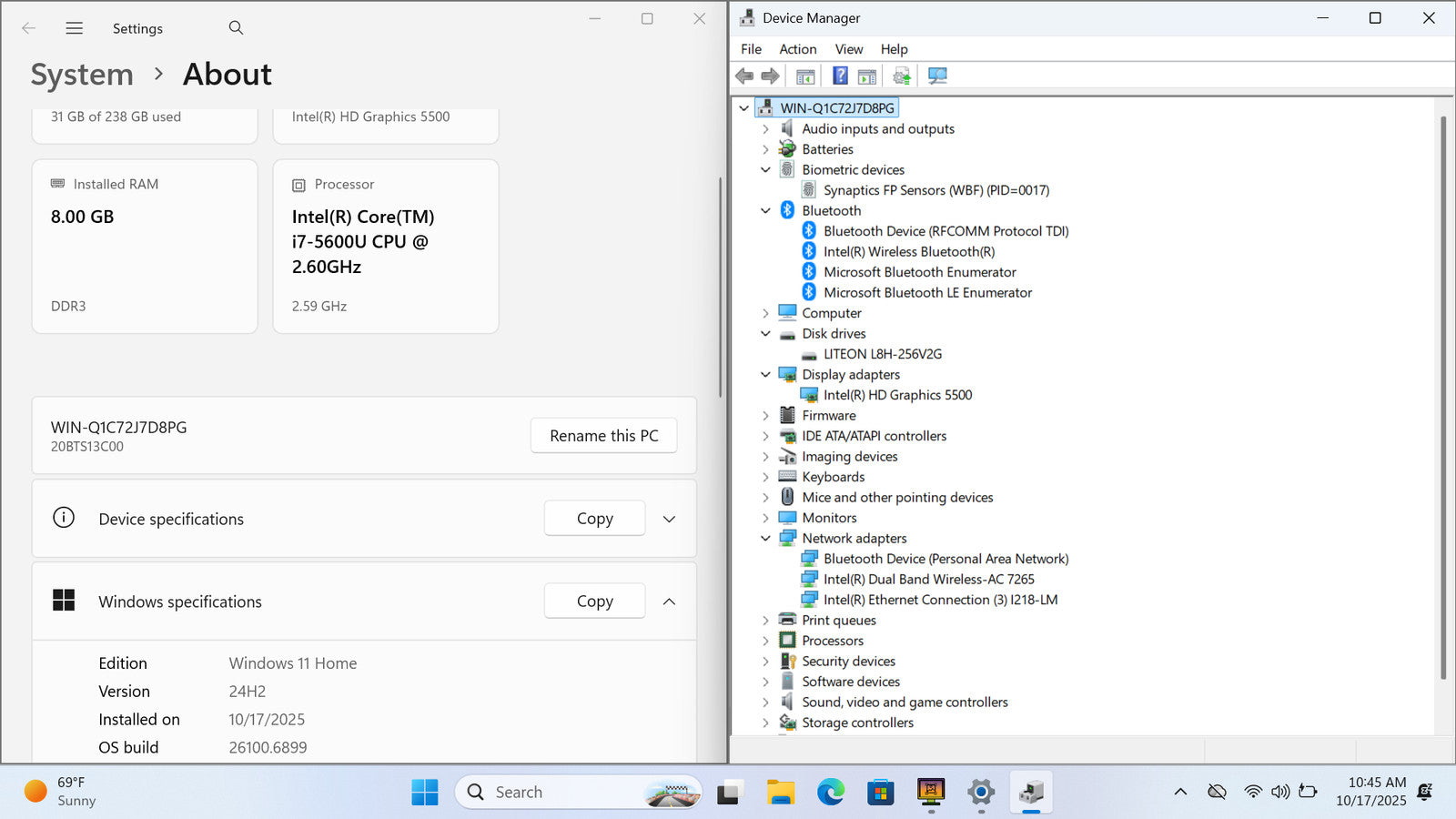Click Scan for hardware changes toolbar icon
This screenshot has width=1456, height=819.
tap(937, 76)
